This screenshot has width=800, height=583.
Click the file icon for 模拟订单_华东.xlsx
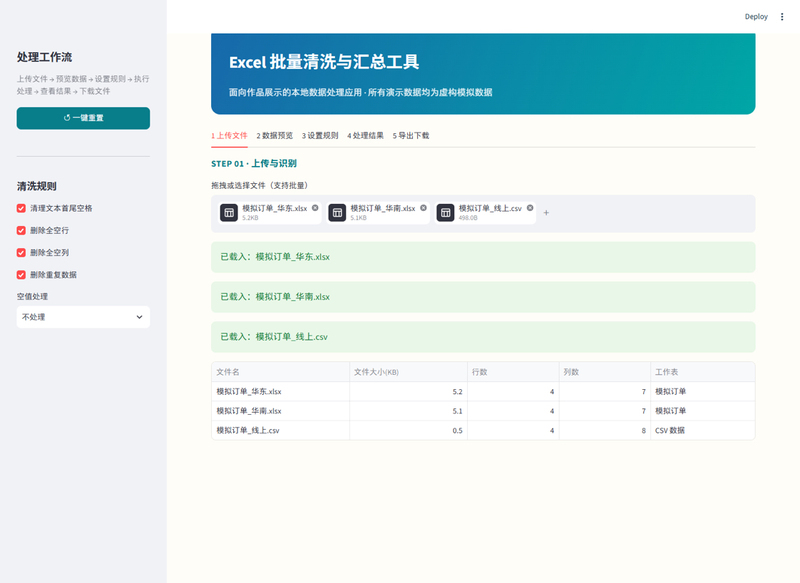click(x=229, y=213)
